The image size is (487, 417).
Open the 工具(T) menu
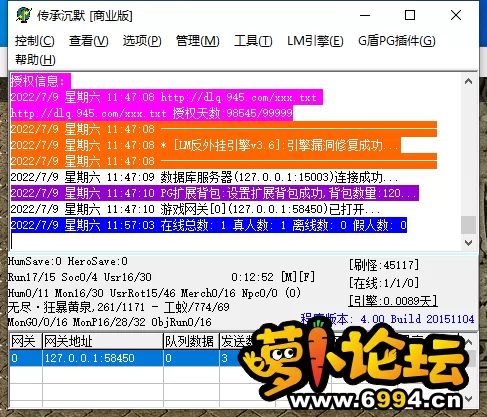[253, 41]
